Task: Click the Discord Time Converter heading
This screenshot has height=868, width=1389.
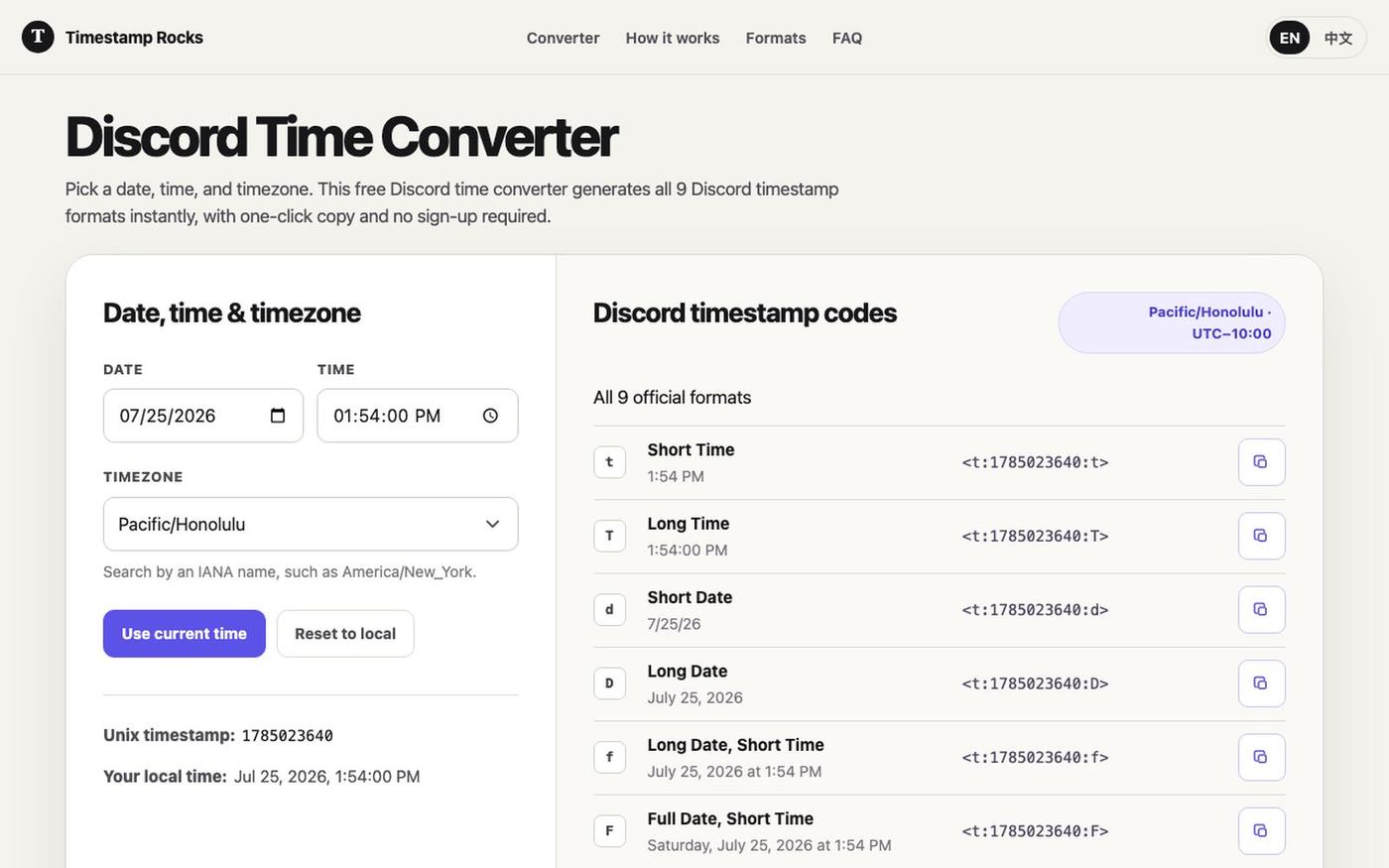Action: (x=341, y=137)
